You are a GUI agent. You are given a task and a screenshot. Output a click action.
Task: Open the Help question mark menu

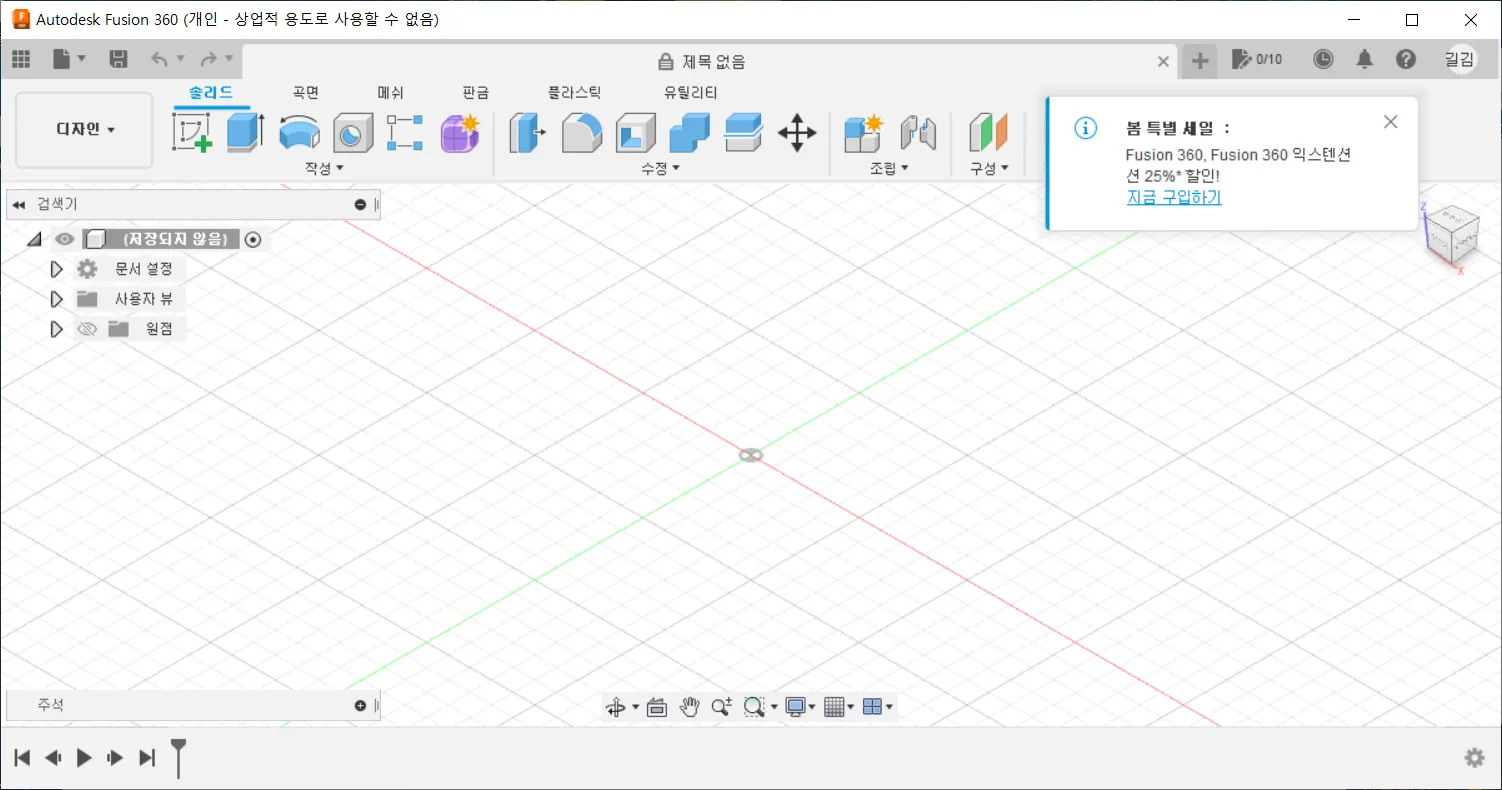tap(1406, 60)
